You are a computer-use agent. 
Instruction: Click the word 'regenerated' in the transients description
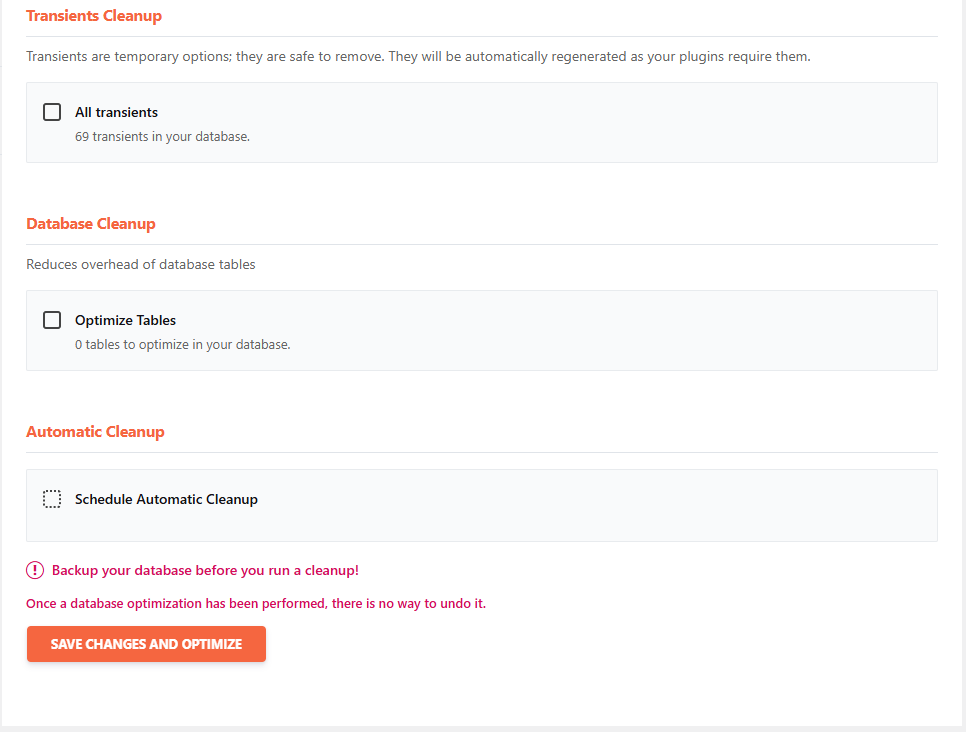click(x=543, y=56)
